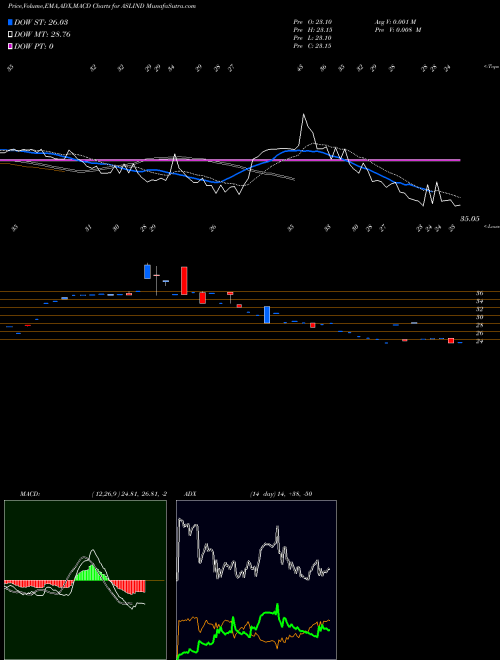Viewport: 500px width, 660px height.
Task: Click the 35.05 price label on the line chart
Action: click(x=470, y=219)
